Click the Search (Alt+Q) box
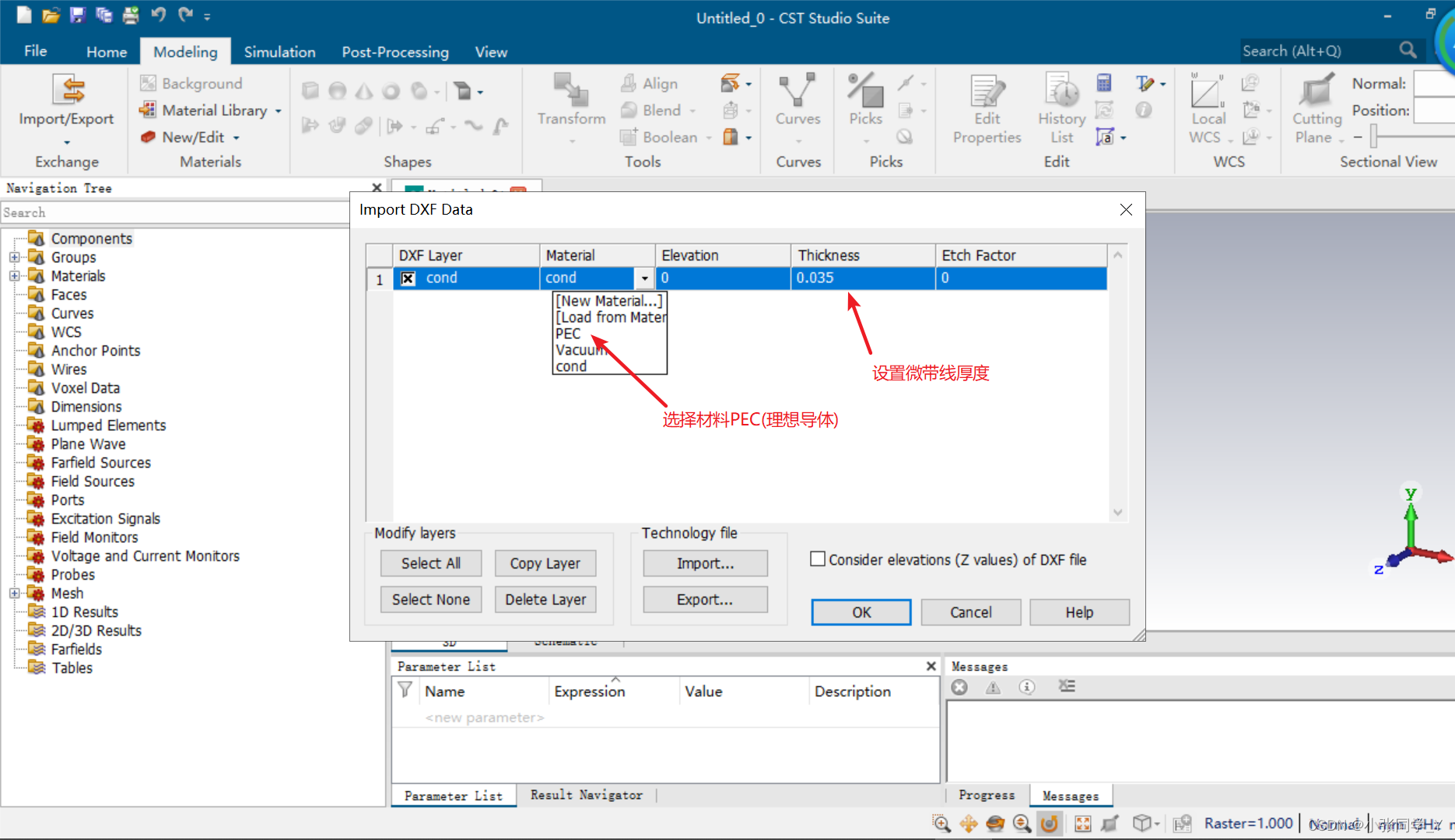The image size is (1455, 840). (x=1318, y=51)
